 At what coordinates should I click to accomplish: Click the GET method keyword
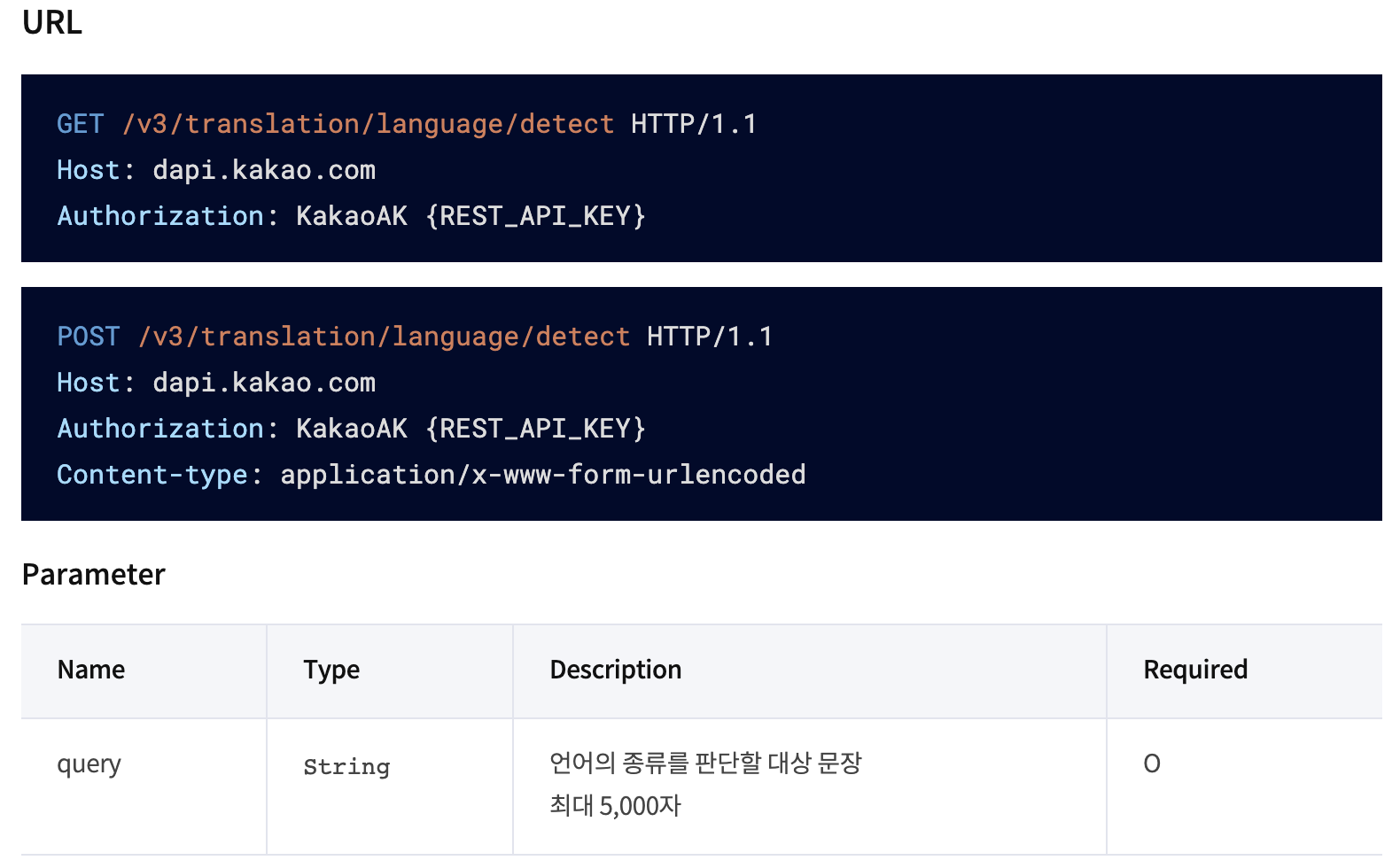(81, 124)
